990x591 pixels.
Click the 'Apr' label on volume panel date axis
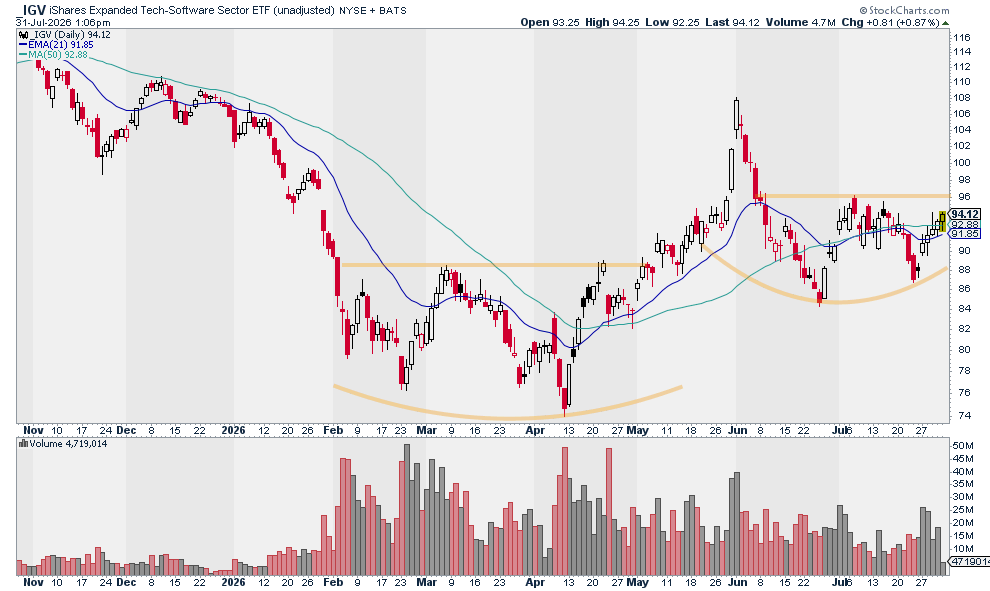coord(535,582)
